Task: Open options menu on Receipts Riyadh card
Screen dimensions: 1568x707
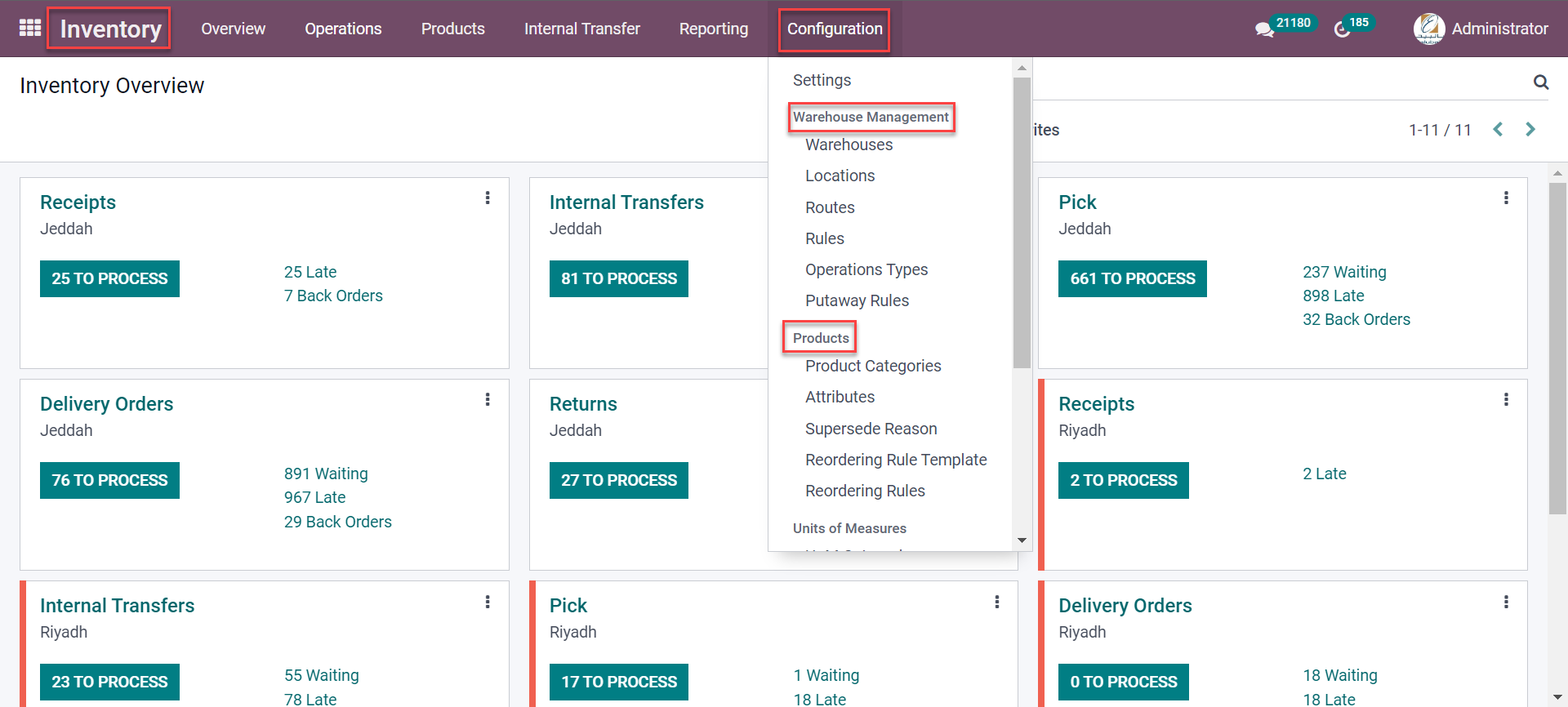Action: click(x=1507, y=399)
